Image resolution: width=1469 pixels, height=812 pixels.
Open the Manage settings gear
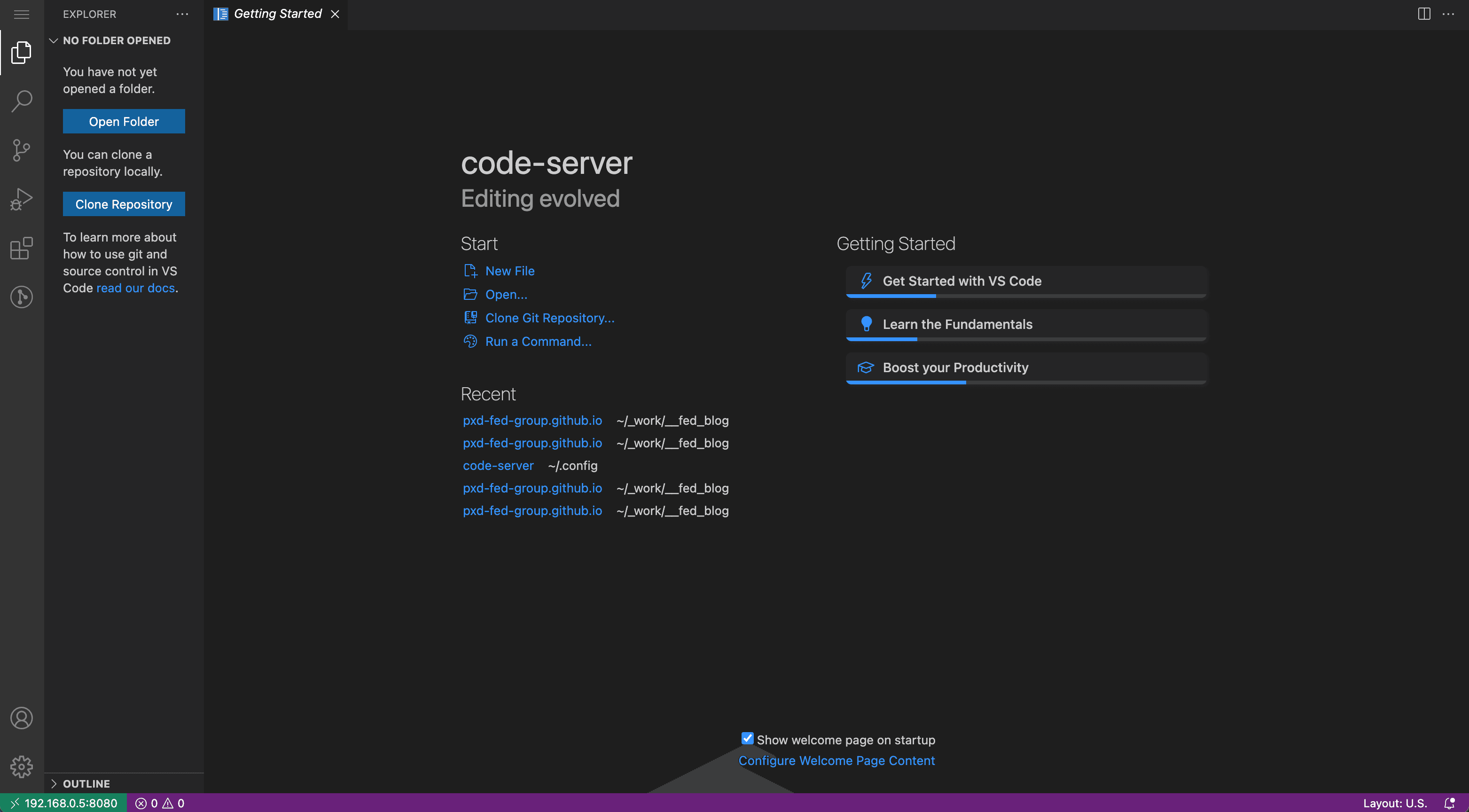tap(22, 766)
